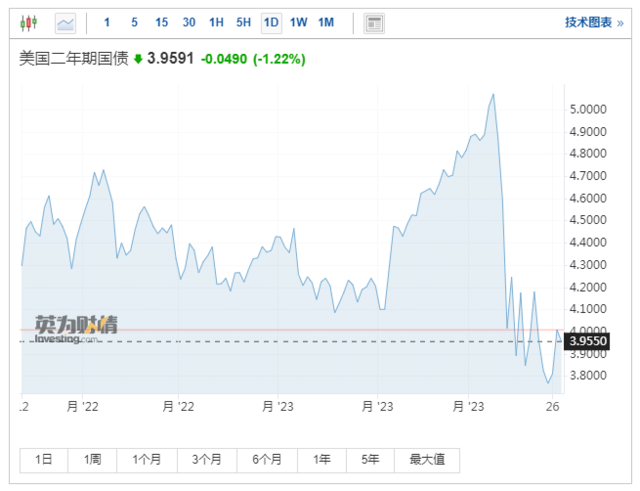This screenshot has height=491, width=640.
Task: Click the percent change (-1.22%)
Action: (279, 59)
